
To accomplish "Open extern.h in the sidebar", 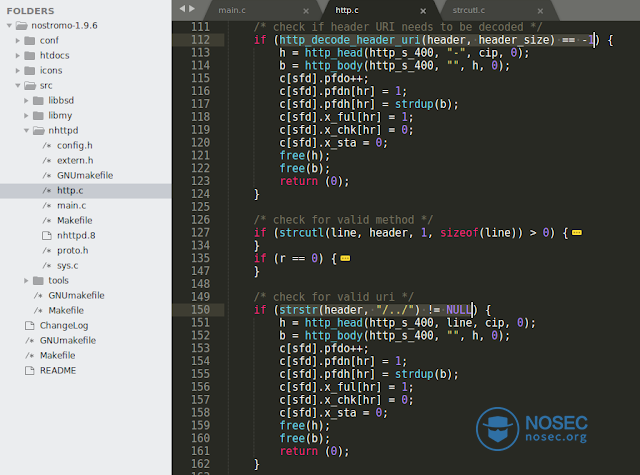I will [75, 161].
